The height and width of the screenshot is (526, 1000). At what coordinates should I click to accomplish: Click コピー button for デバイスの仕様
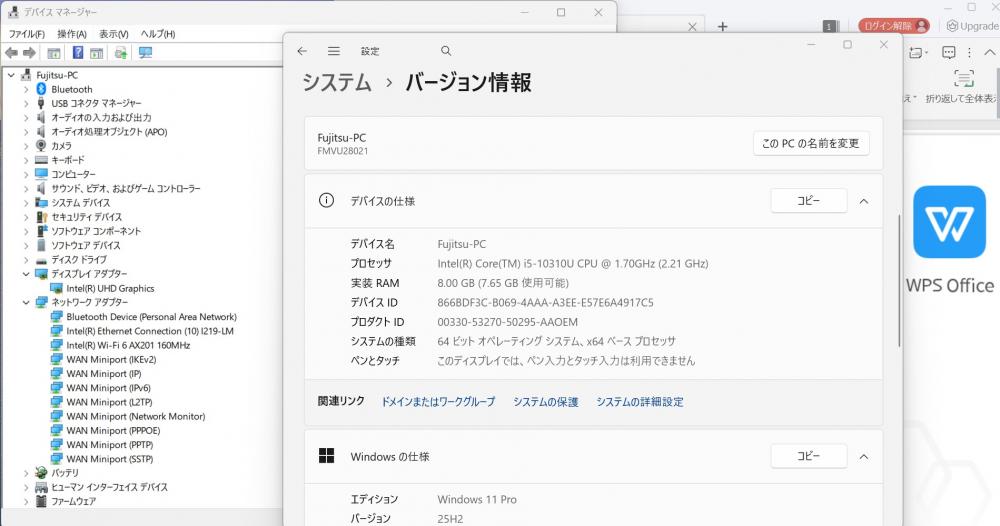pos(809,201)
